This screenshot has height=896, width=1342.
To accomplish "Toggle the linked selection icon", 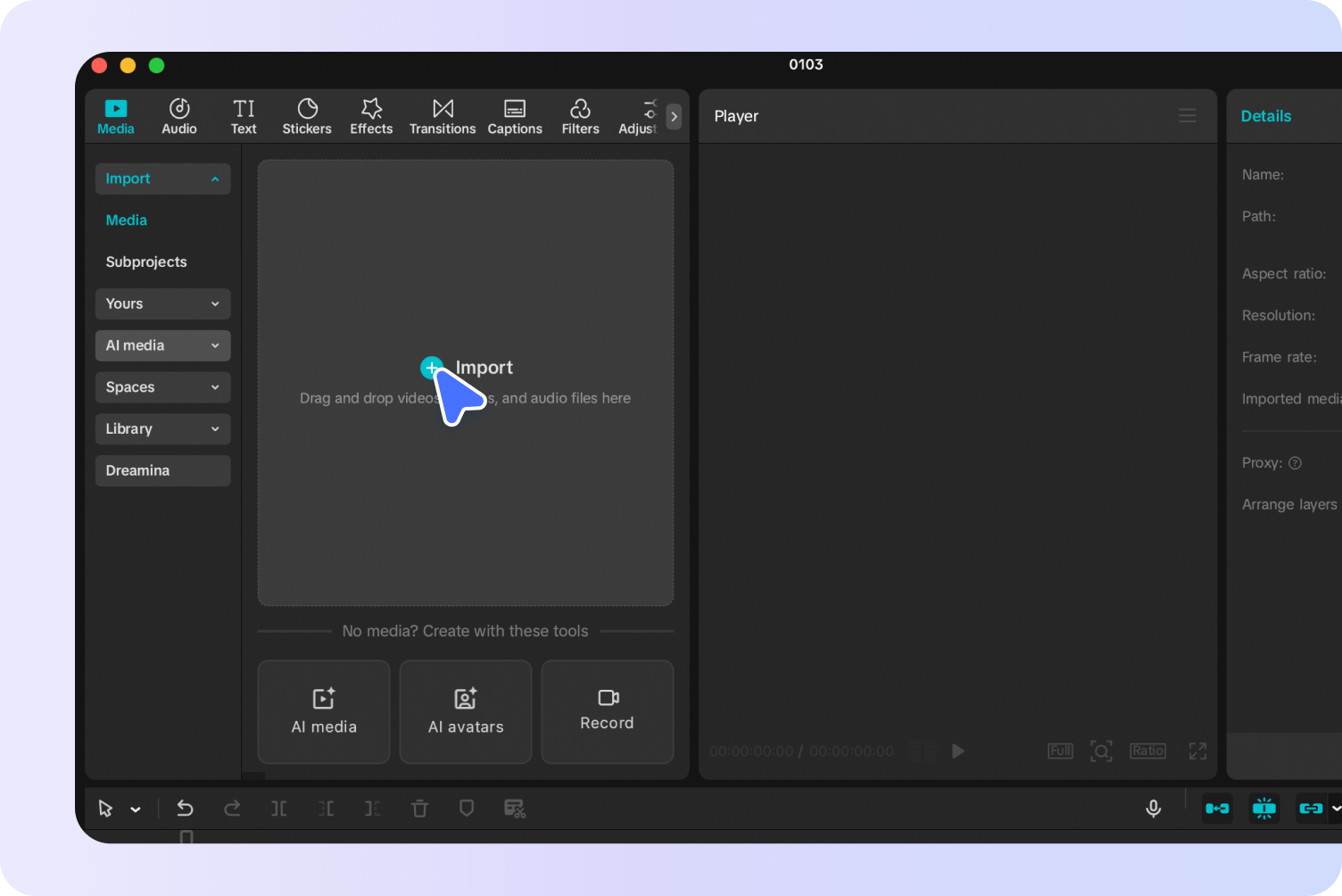I will [1312, 808].
